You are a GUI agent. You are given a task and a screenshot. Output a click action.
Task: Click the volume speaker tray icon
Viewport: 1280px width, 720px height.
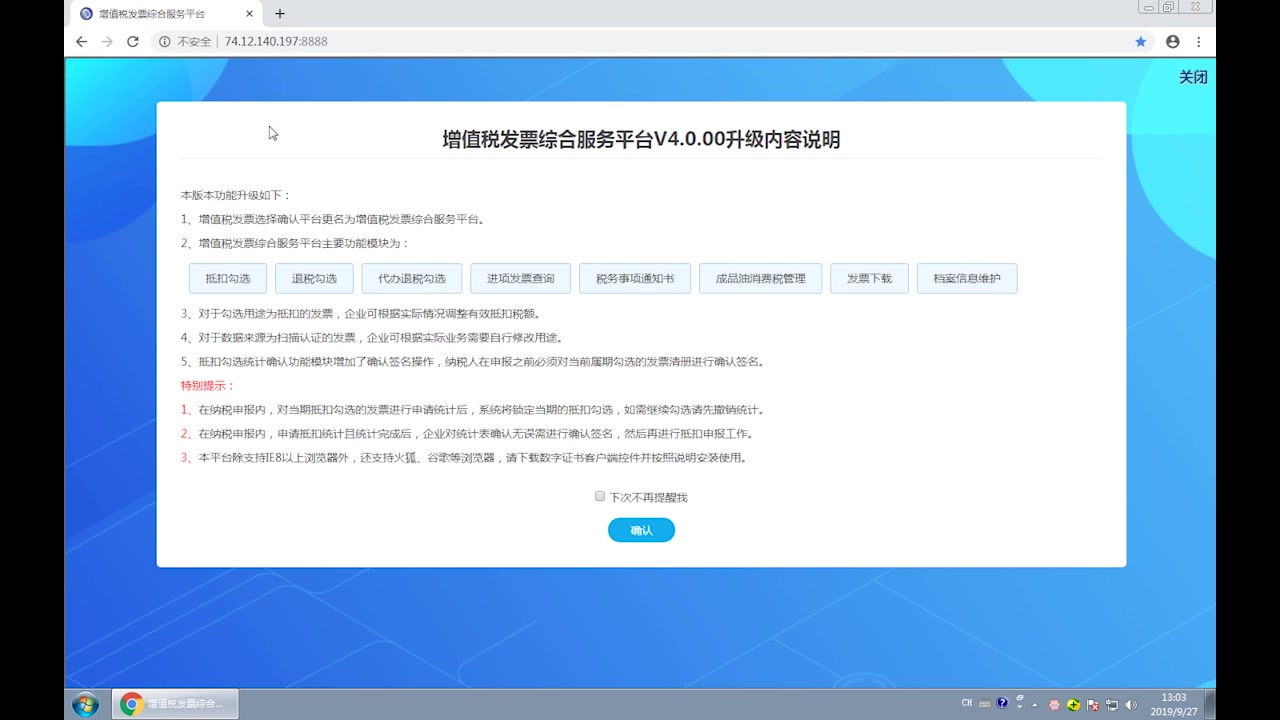(1131, 705)
